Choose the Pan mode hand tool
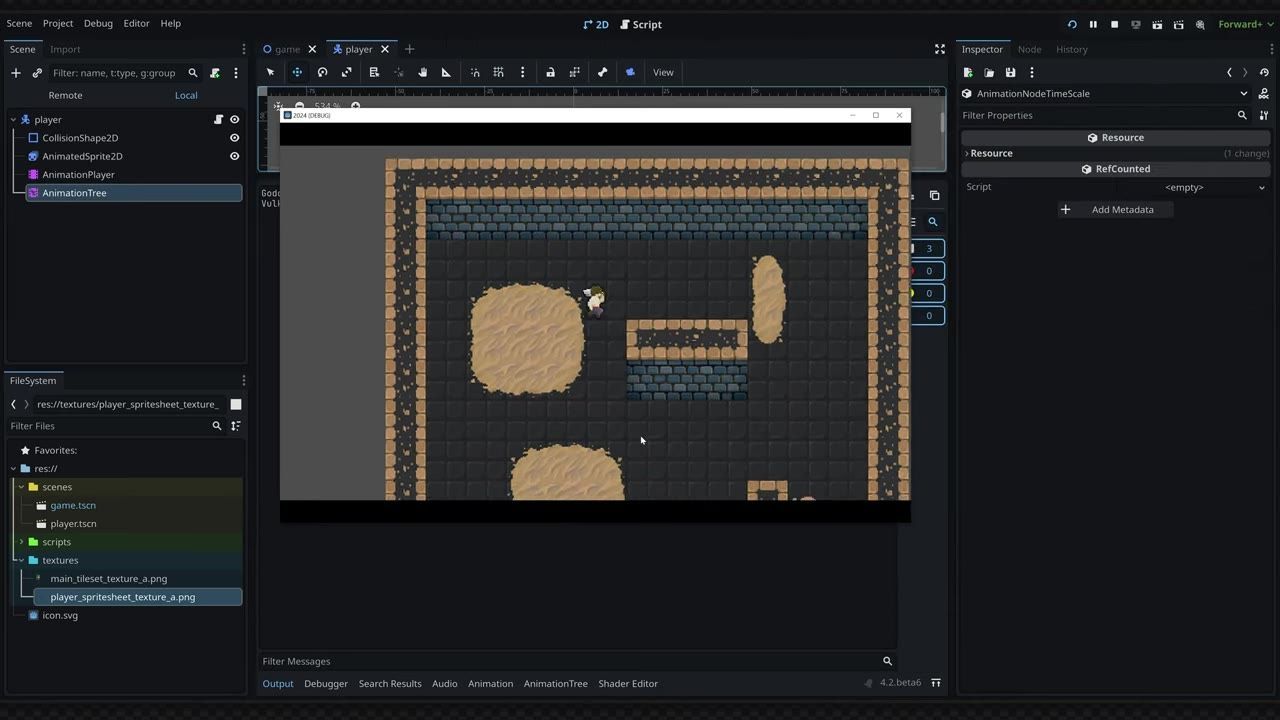Image resolution: width=1280 pixels, height=720 pixels. pos(422,72)
